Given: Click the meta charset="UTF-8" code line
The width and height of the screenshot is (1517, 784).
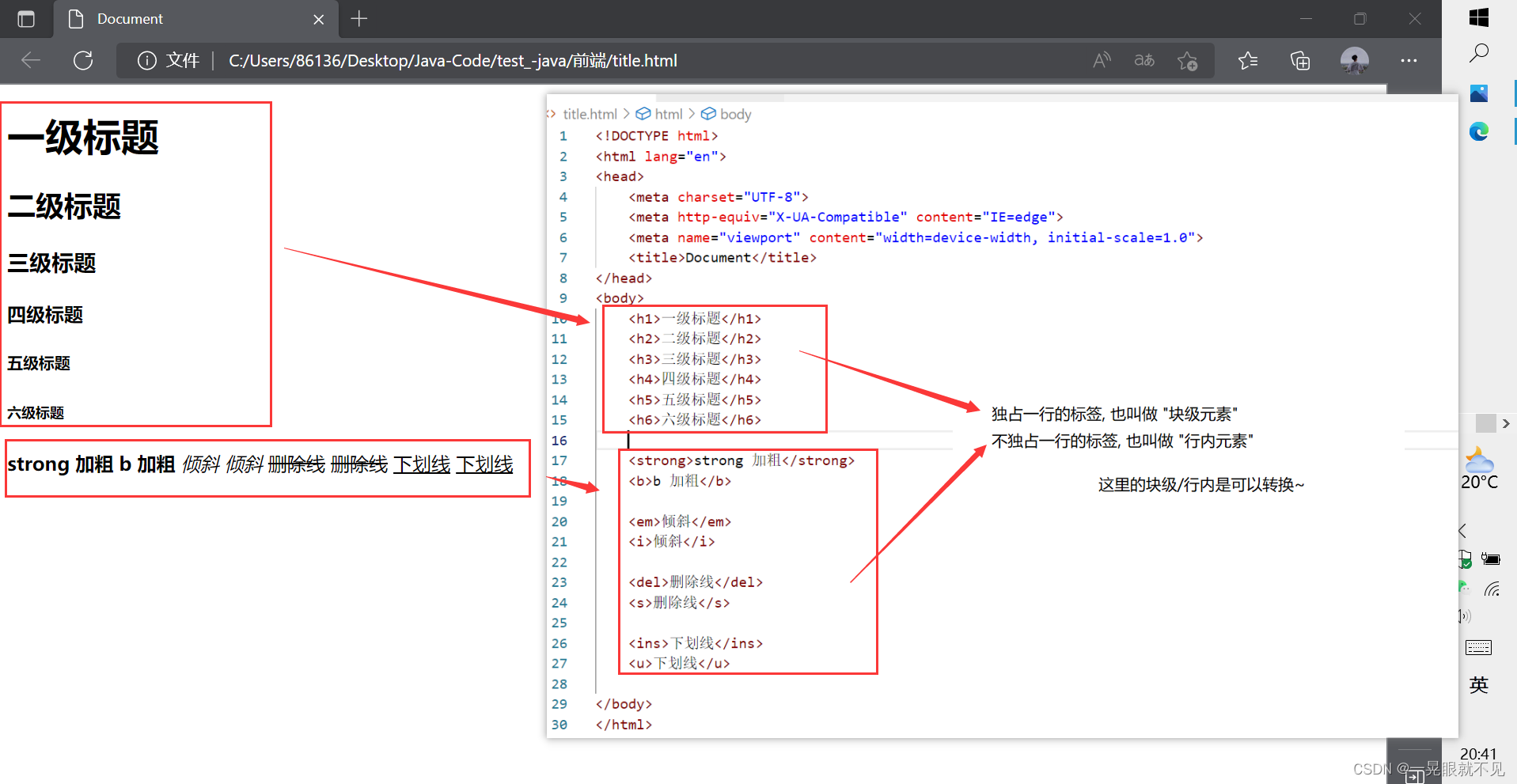Looking at the screenshot, I should [x=719, y=197].
